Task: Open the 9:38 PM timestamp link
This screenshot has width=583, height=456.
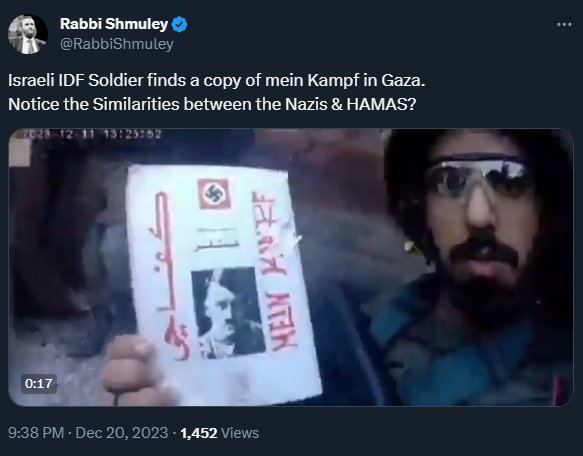Action: tap(36, 433)
